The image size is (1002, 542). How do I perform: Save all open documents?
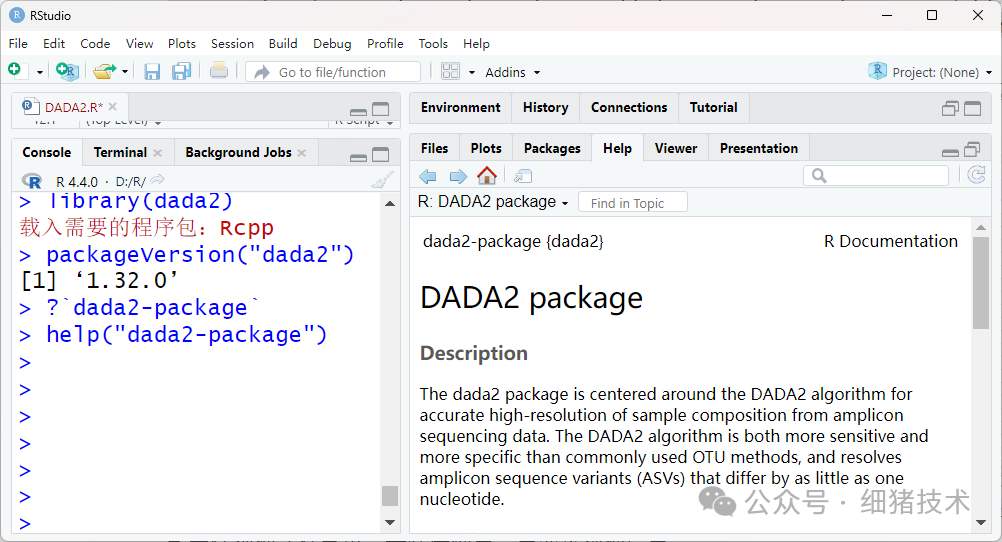coord(181,71)
